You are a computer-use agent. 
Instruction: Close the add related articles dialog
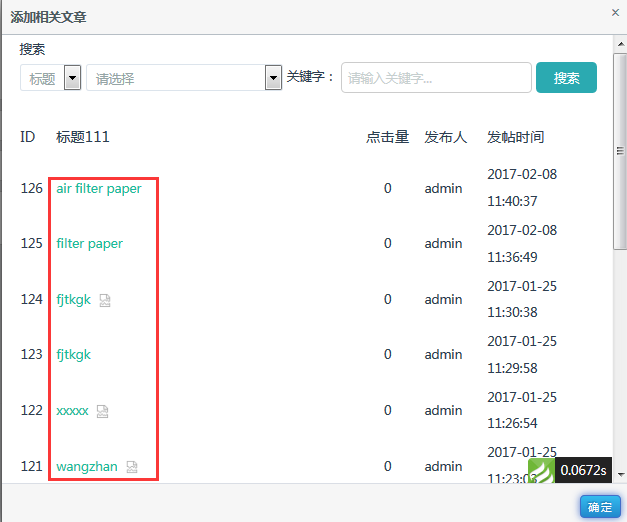[615, 13]
